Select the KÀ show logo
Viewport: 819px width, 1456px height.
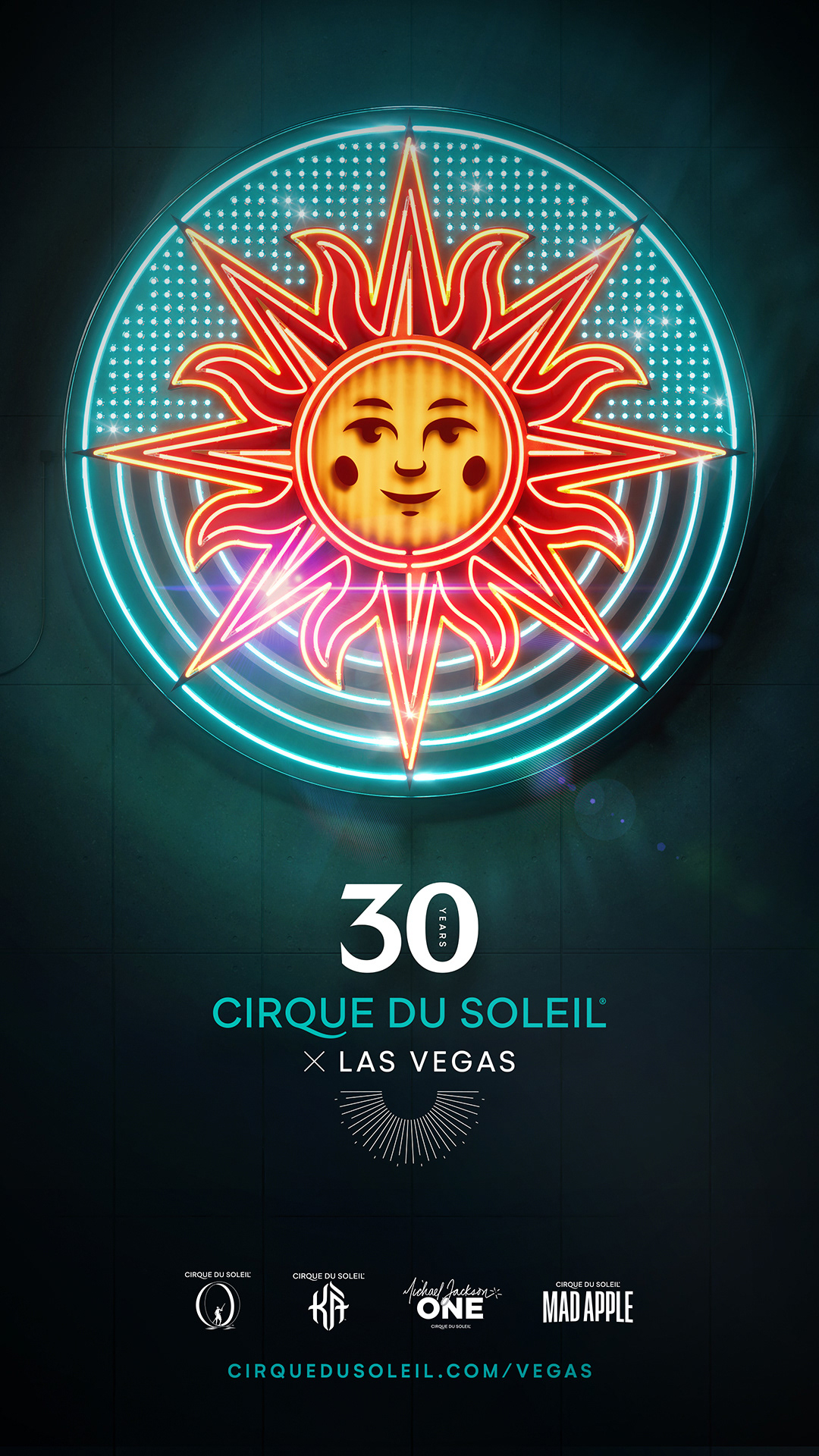[x=328, y=1301]
